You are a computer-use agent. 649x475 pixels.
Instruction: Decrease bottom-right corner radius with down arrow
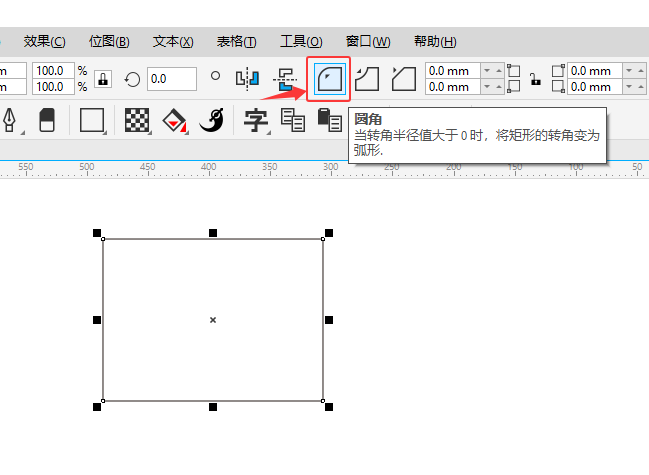(x=629, y=86)
